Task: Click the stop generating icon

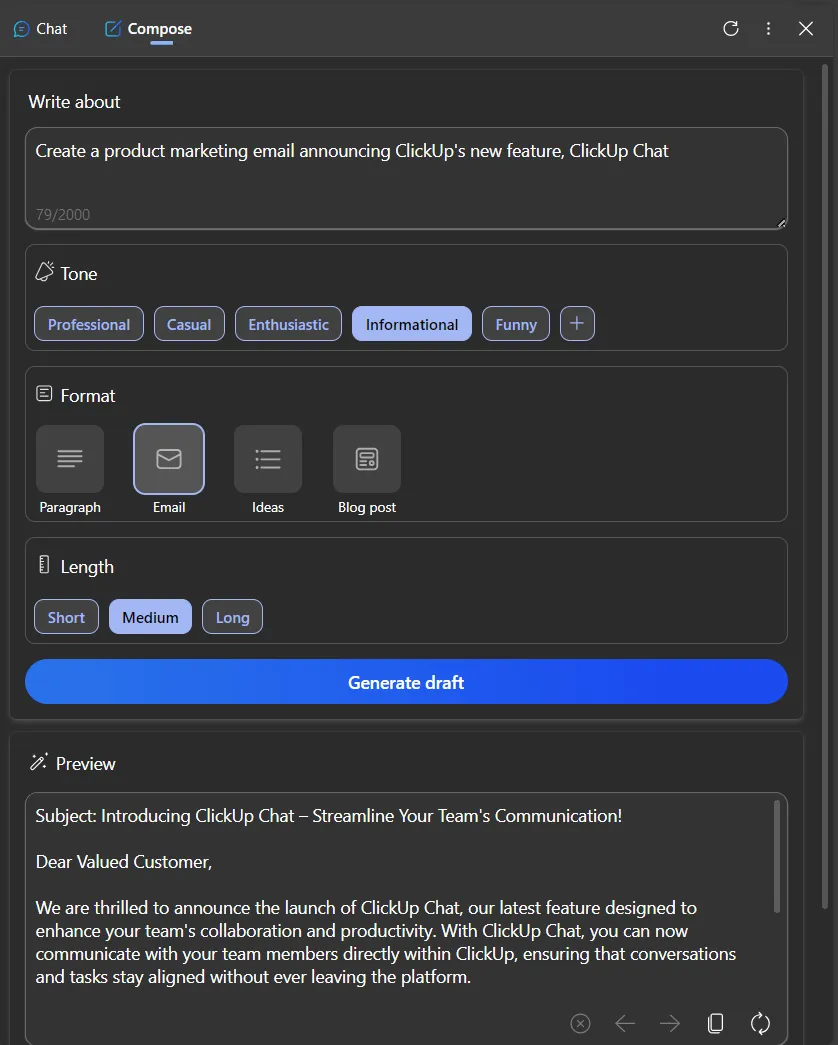Action: (581, 1023)
